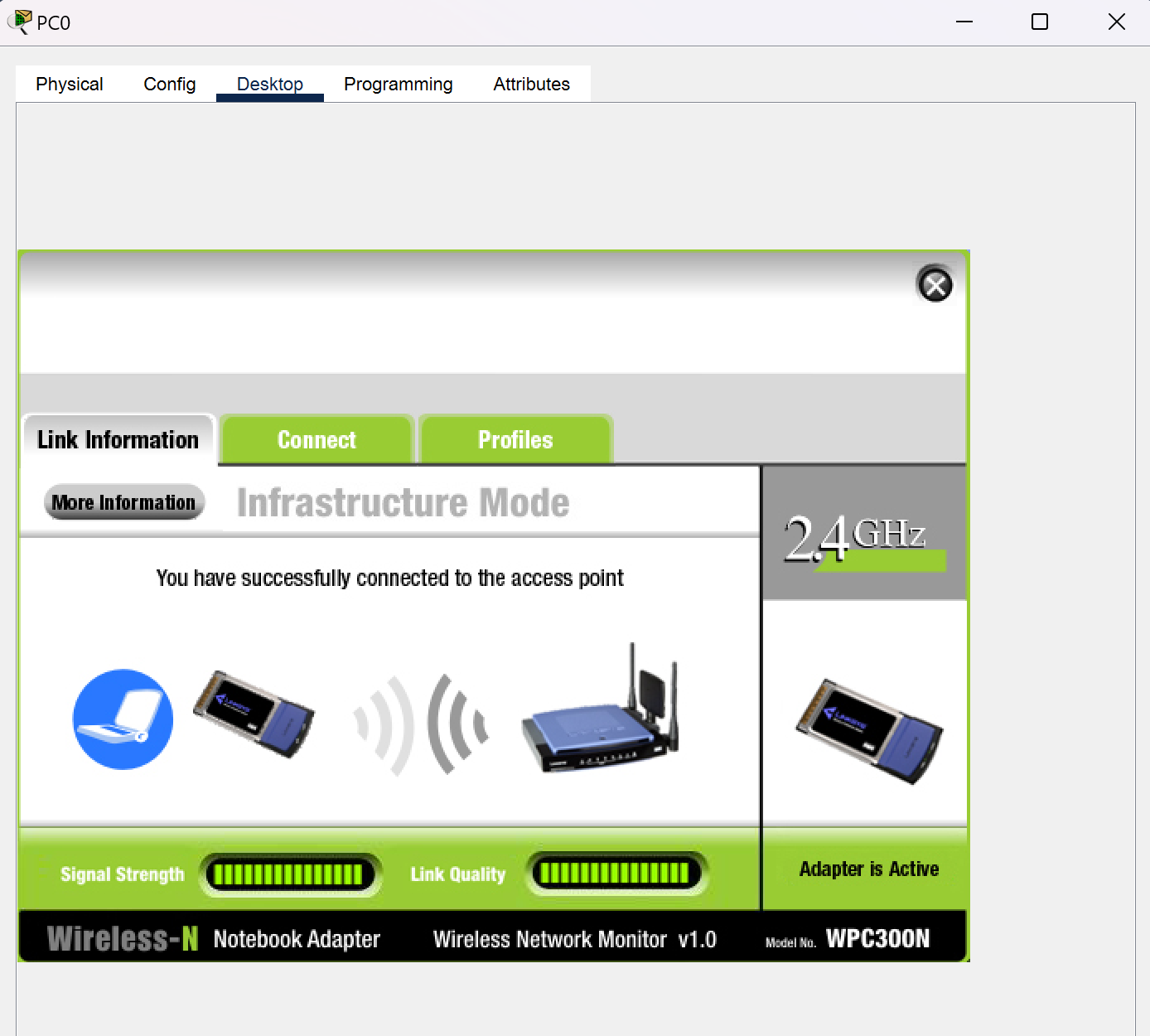1150x1036 pixels.
Task: Open the Config tab
Action: [x=170, y=84]
